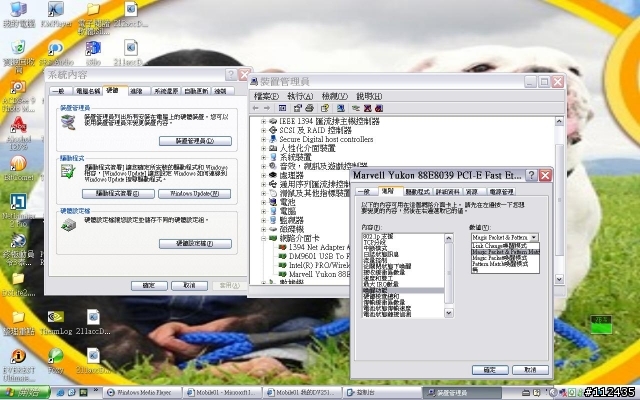The height and width of the screenshot is (400, 640).
Task: Click the 硬體設定檔(P) button
Action: (x=195, y=244)
